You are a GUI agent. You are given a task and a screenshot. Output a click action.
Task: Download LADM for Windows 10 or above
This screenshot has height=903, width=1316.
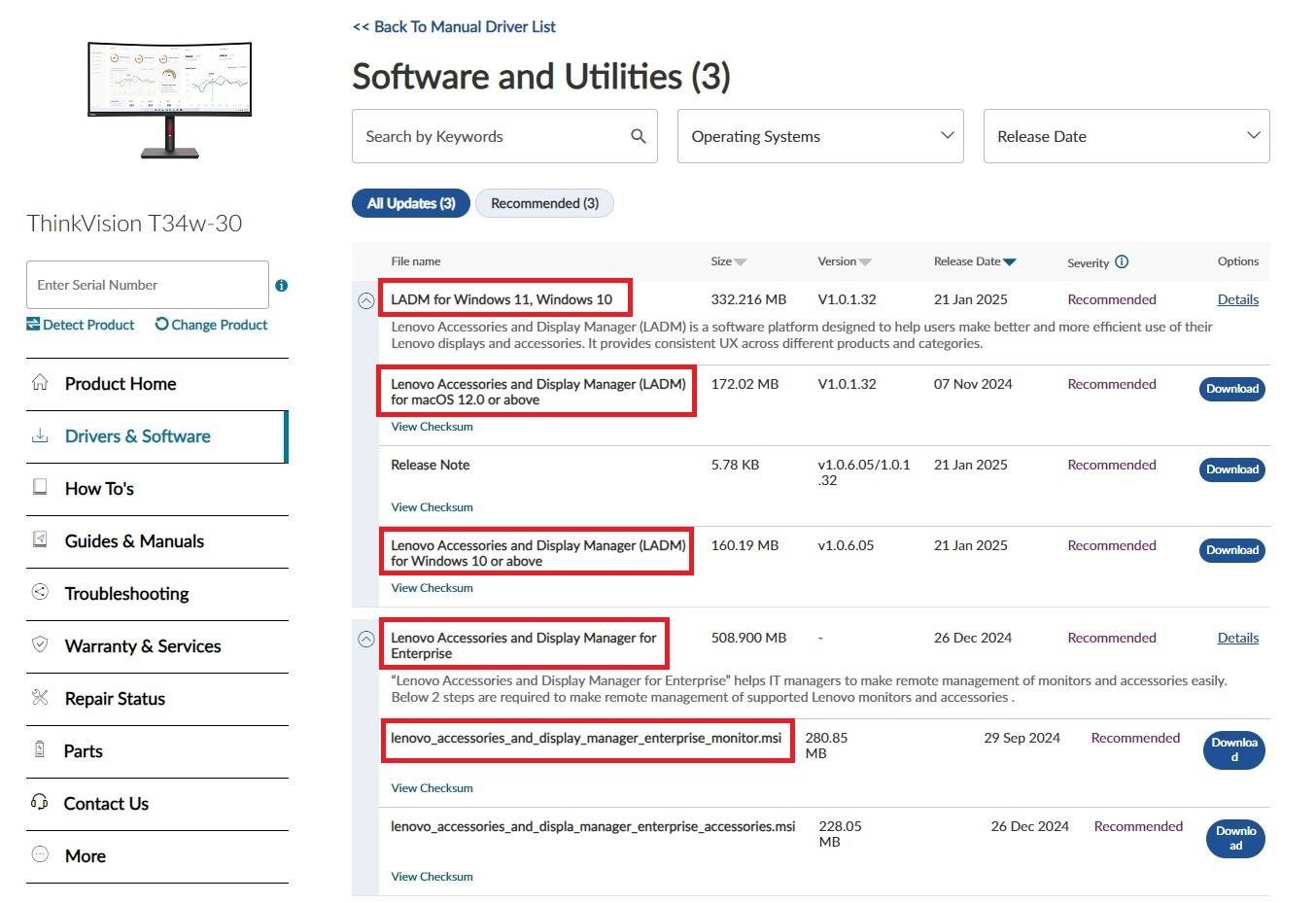coord(1231,550)
